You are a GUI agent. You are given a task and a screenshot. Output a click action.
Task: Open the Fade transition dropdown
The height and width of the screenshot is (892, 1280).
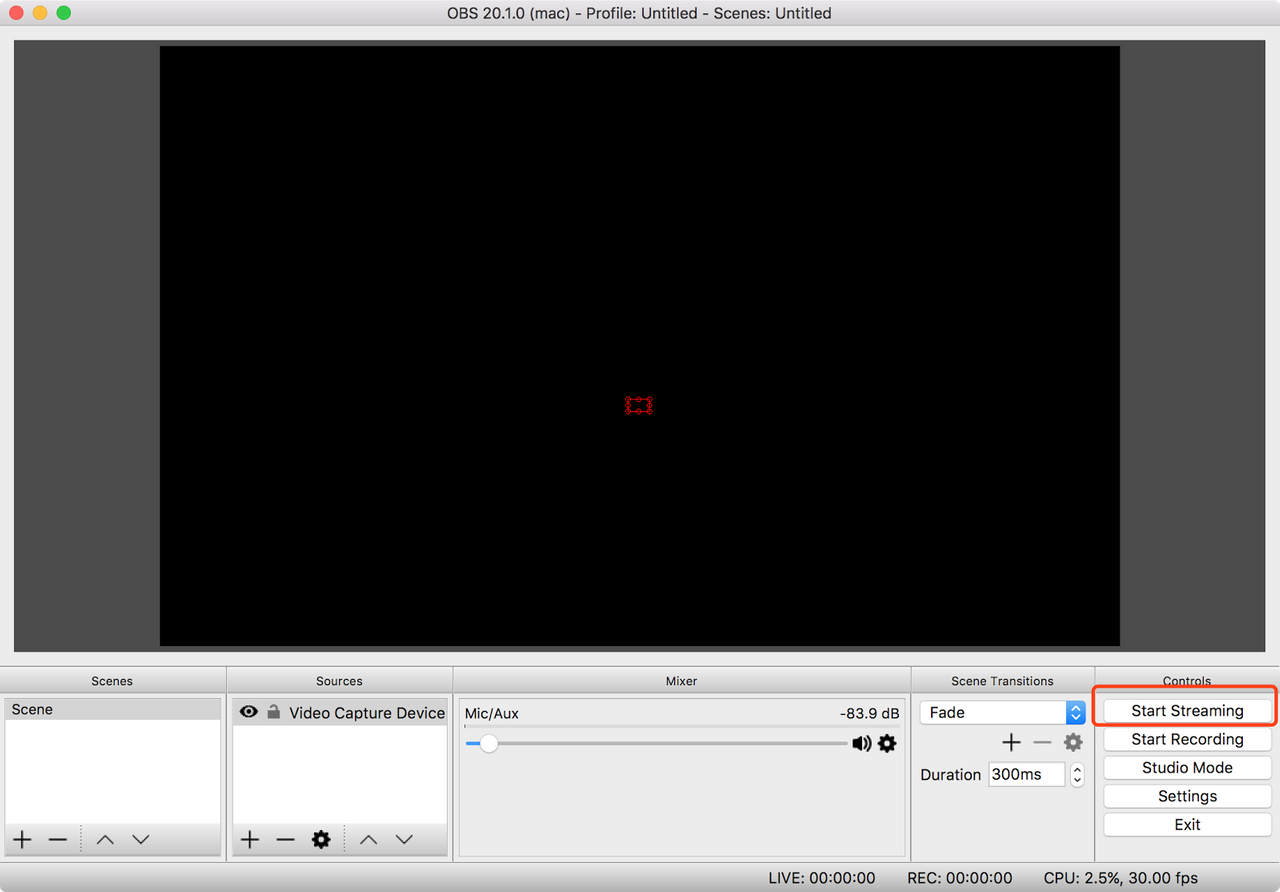[x=1002, y=712]
